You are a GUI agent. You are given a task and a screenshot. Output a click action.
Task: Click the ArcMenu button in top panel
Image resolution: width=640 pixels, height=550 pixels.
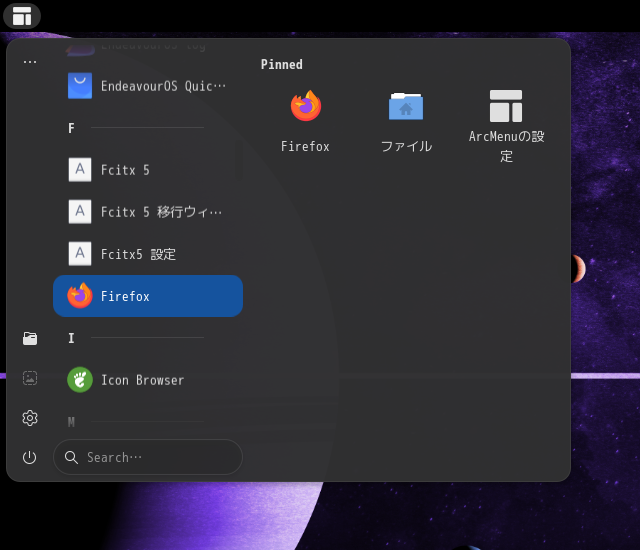point(22,16)
